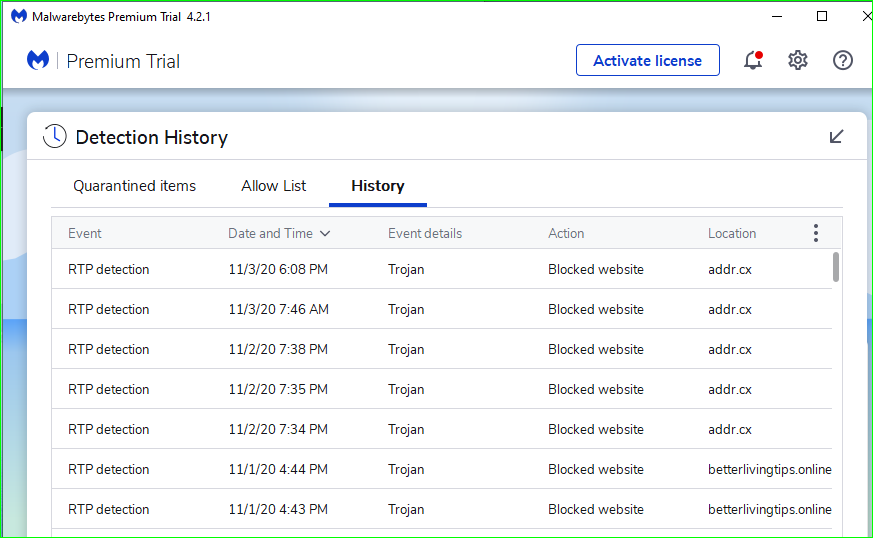Switch to the Allow List tab
873x538 pixels.
point(273,186)
